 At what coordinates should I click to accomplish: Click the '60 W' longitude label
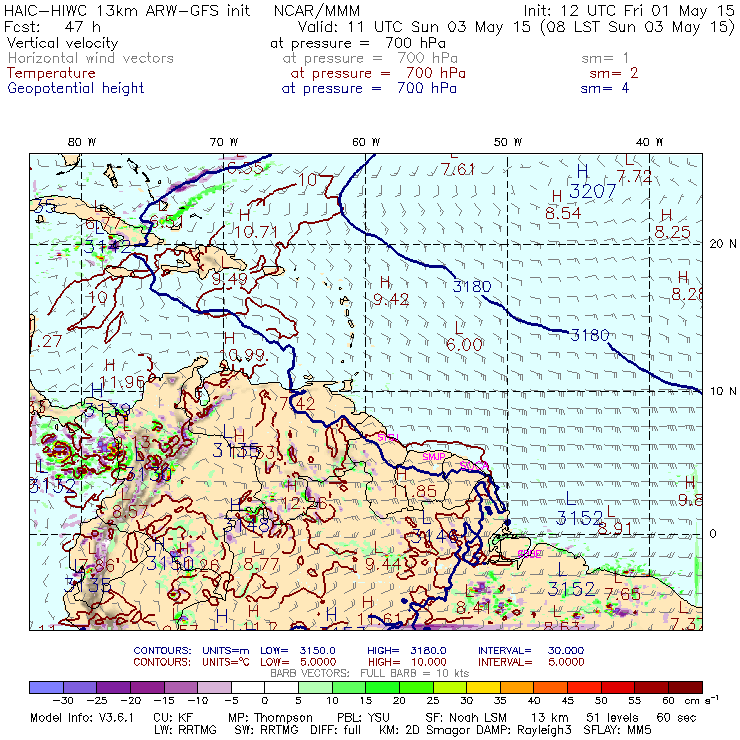tap(366, 142)
